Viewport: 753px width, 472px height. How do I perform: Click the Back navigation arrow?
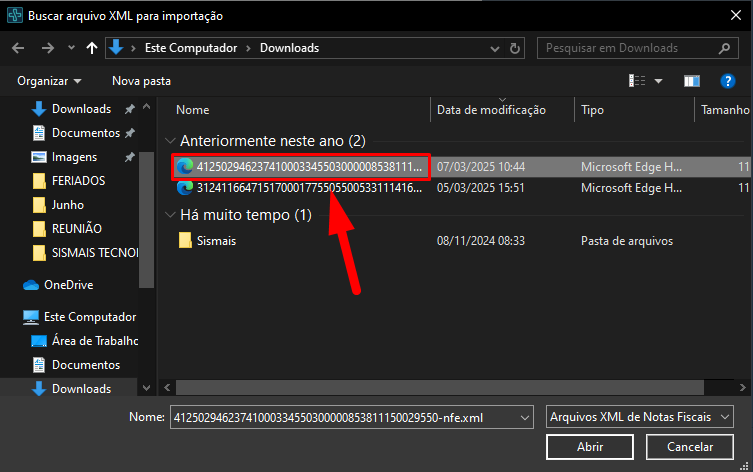click(18, 48)
